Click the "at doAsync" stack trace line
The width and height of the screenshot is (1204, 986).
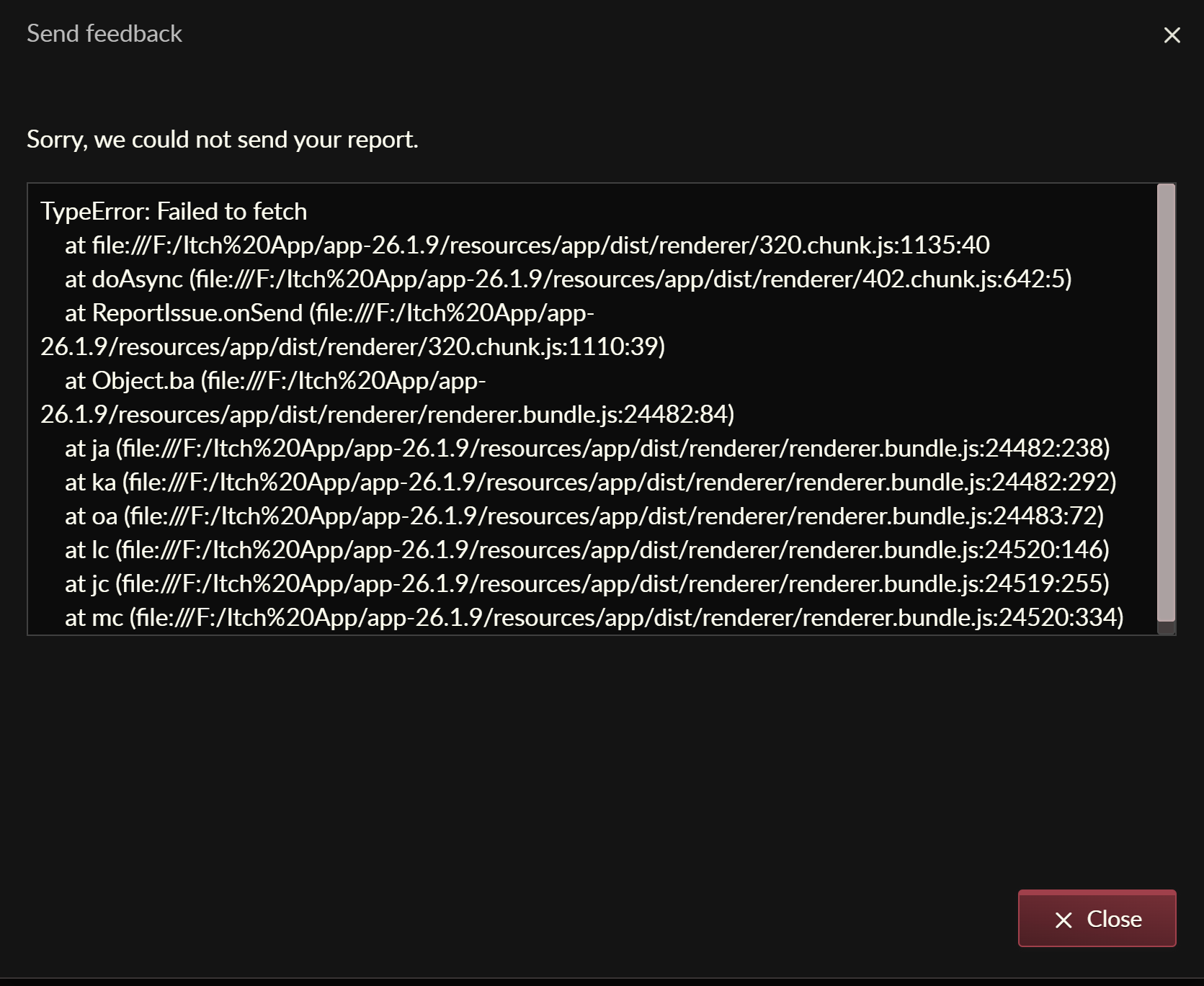(x=568, y=279)
